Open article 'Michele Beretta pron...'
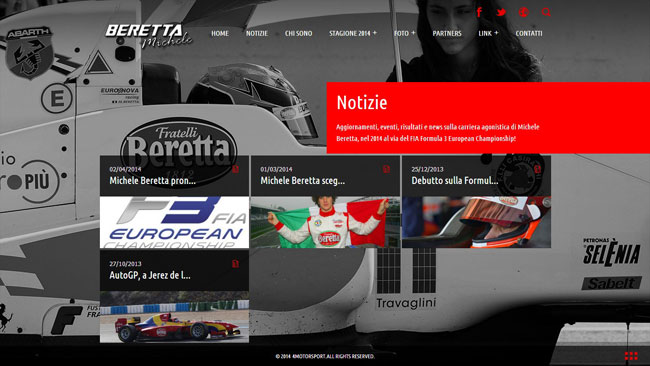 [153, 181]
